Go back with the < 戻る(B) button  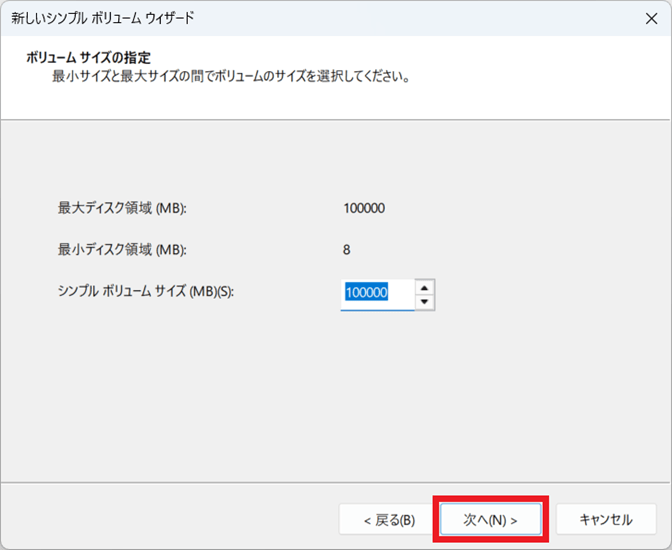click(388, 519)
